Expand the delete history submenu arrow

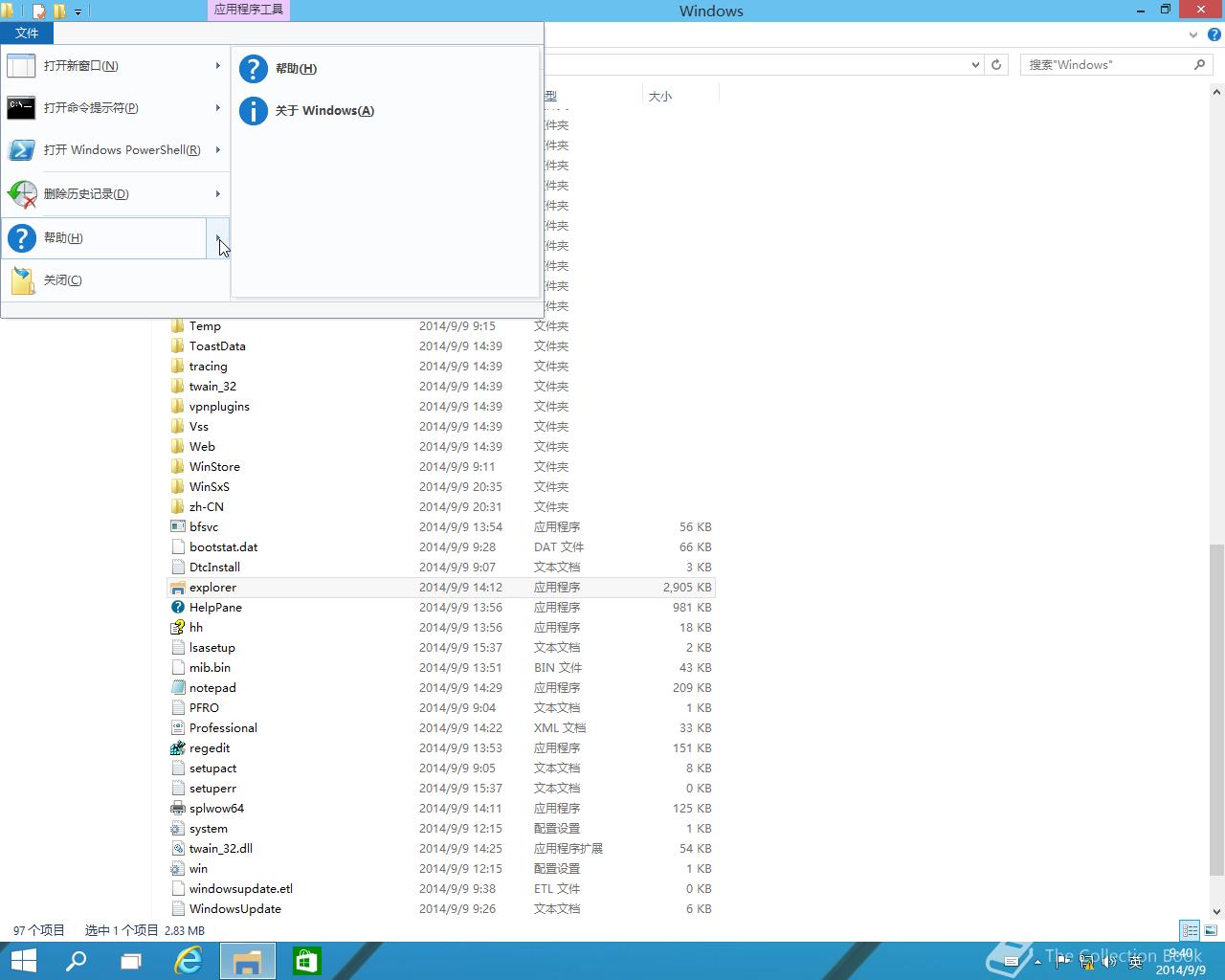tap(218, 194)
